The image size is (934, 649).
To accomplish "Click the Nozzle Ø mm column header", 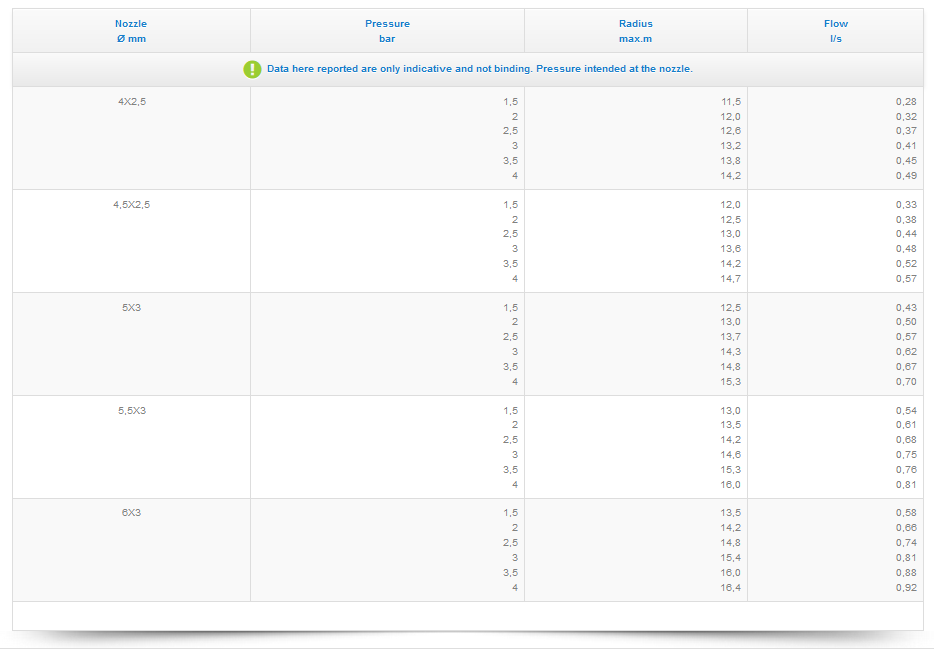I will point(131,31).
